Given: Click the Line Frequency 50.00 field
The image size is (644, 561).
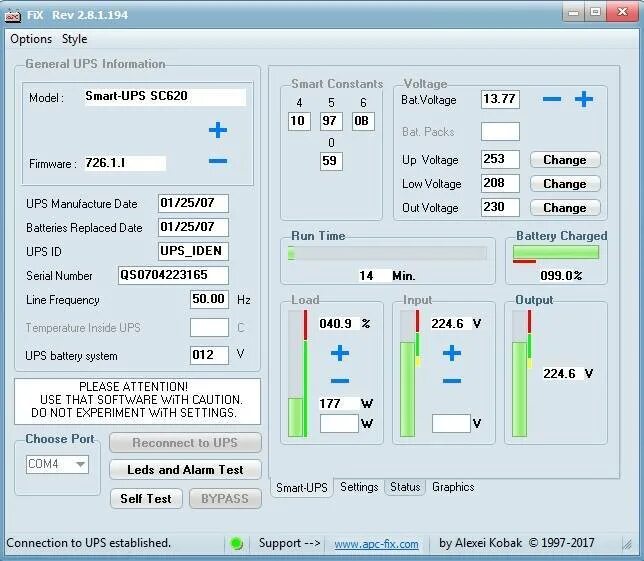Looking at the screenshot, I should click(209, 299).
